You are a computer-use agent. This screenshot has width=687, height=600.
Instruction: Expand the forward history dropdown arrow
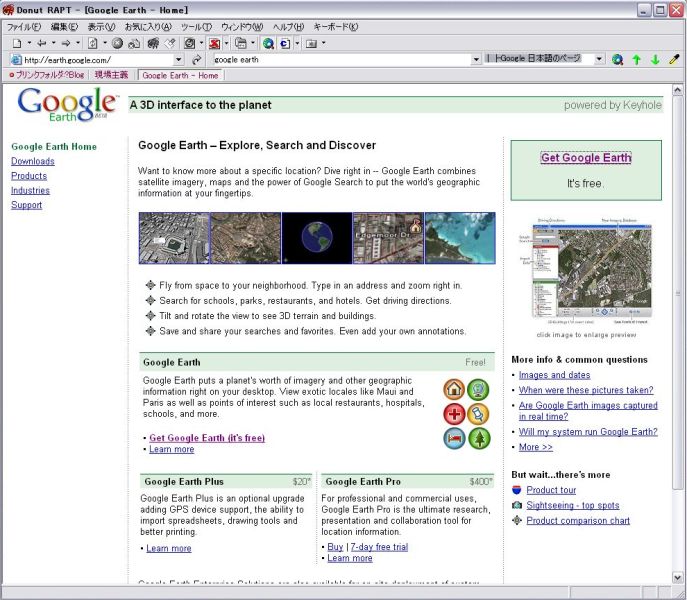tap(78, 43)
